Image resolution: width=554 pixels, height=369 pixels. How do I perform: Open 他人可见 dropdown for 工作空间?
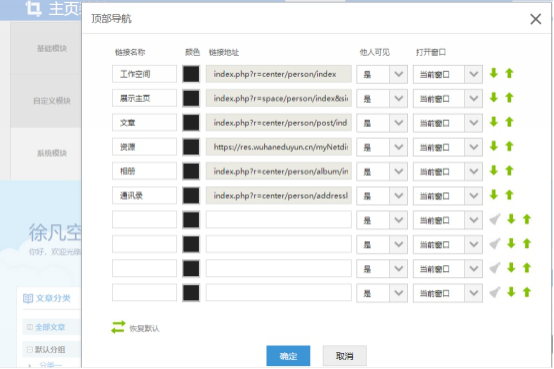click(x=382, y=74)
